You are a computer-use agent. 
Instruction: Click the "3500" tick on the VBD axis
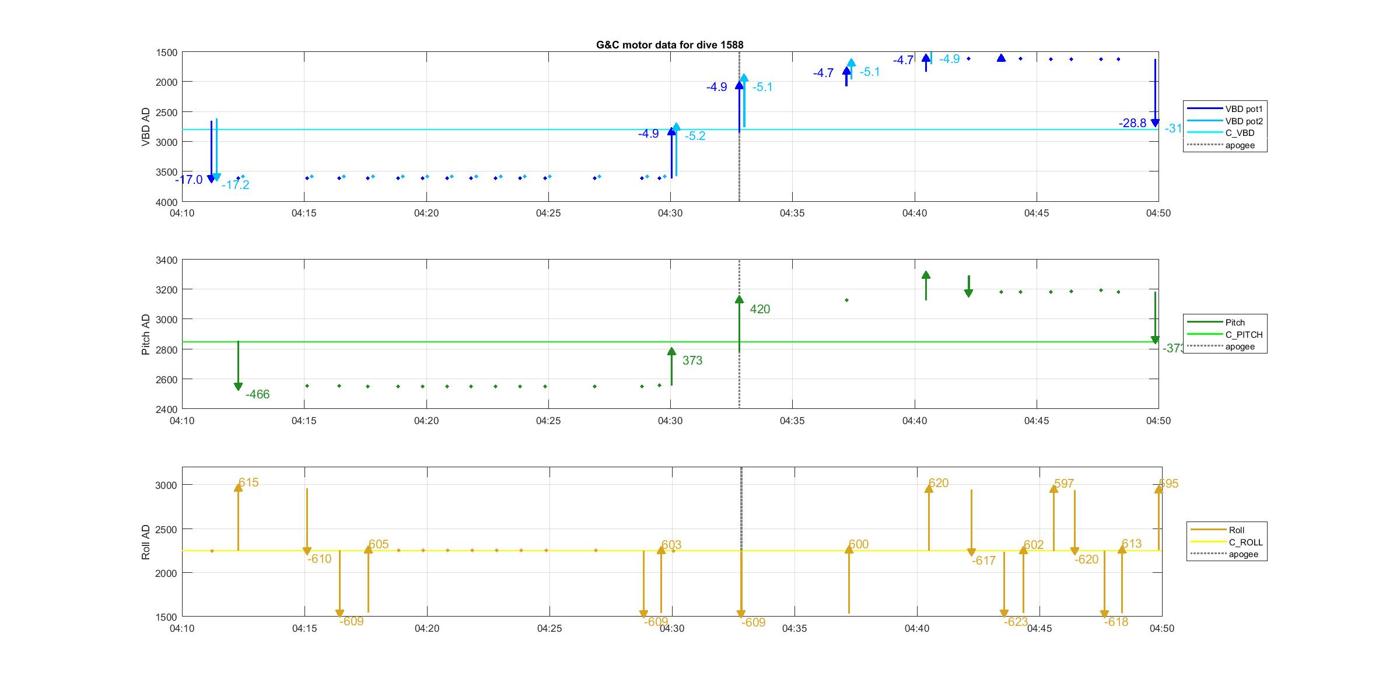coord(166,172)
